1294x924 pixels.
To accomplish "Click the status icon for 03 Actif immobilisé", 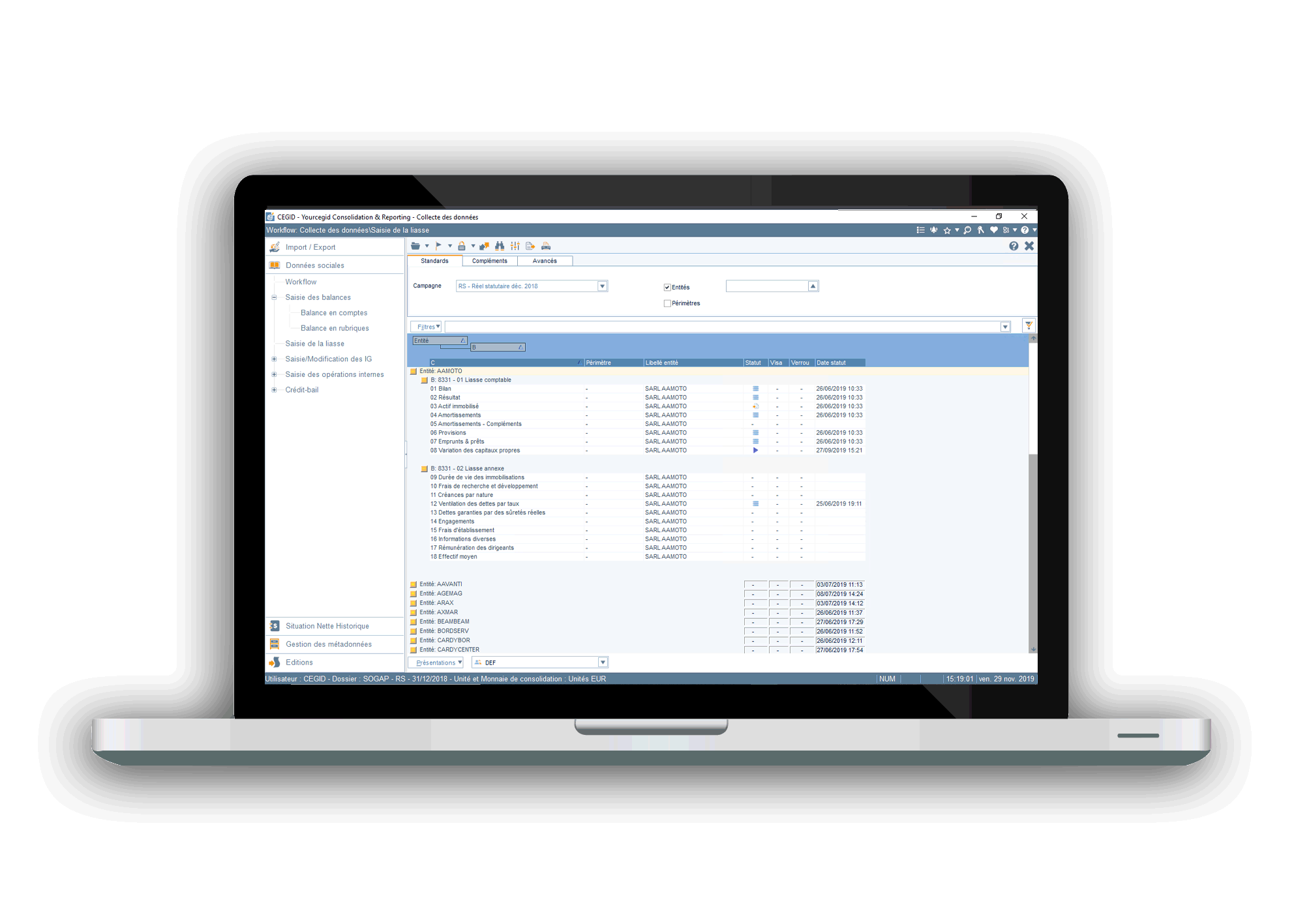I will (755, 406).
